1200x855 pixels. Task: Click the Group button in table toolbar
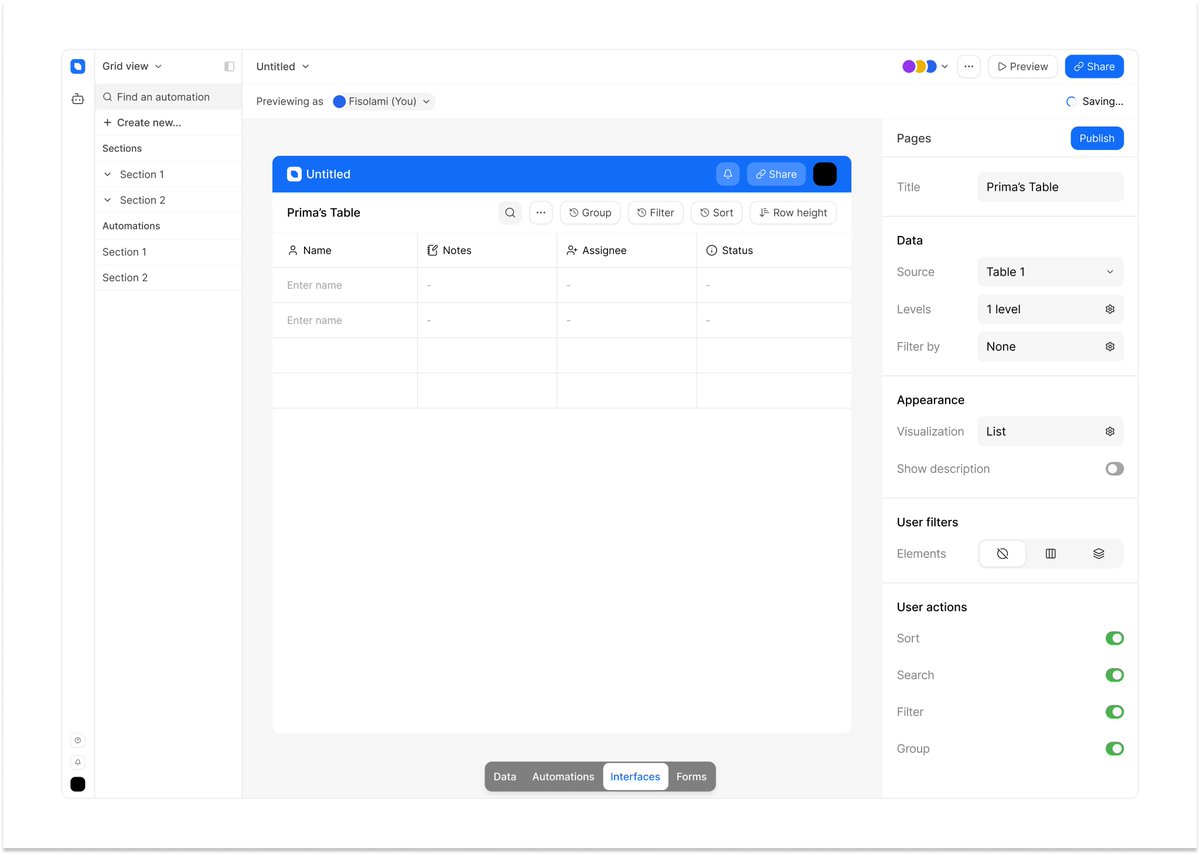tap(590, 213)
